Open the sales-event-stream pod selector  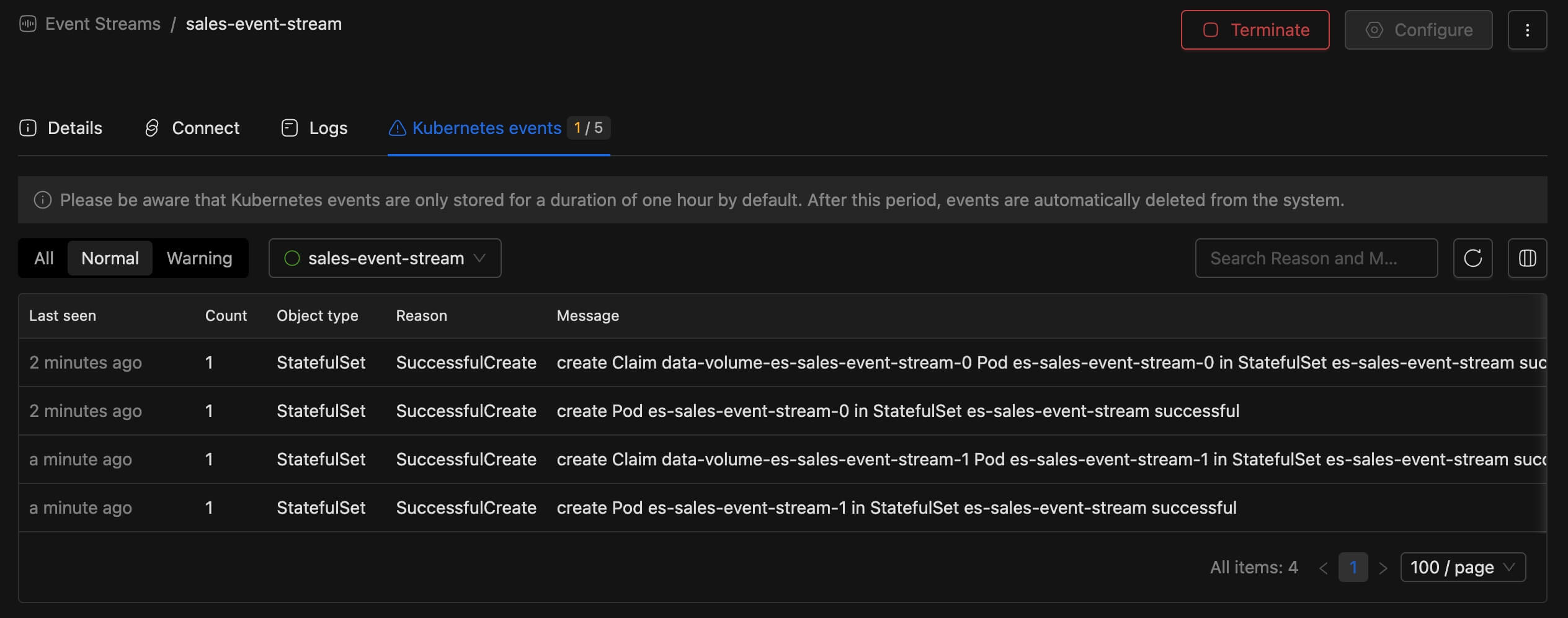384,258
